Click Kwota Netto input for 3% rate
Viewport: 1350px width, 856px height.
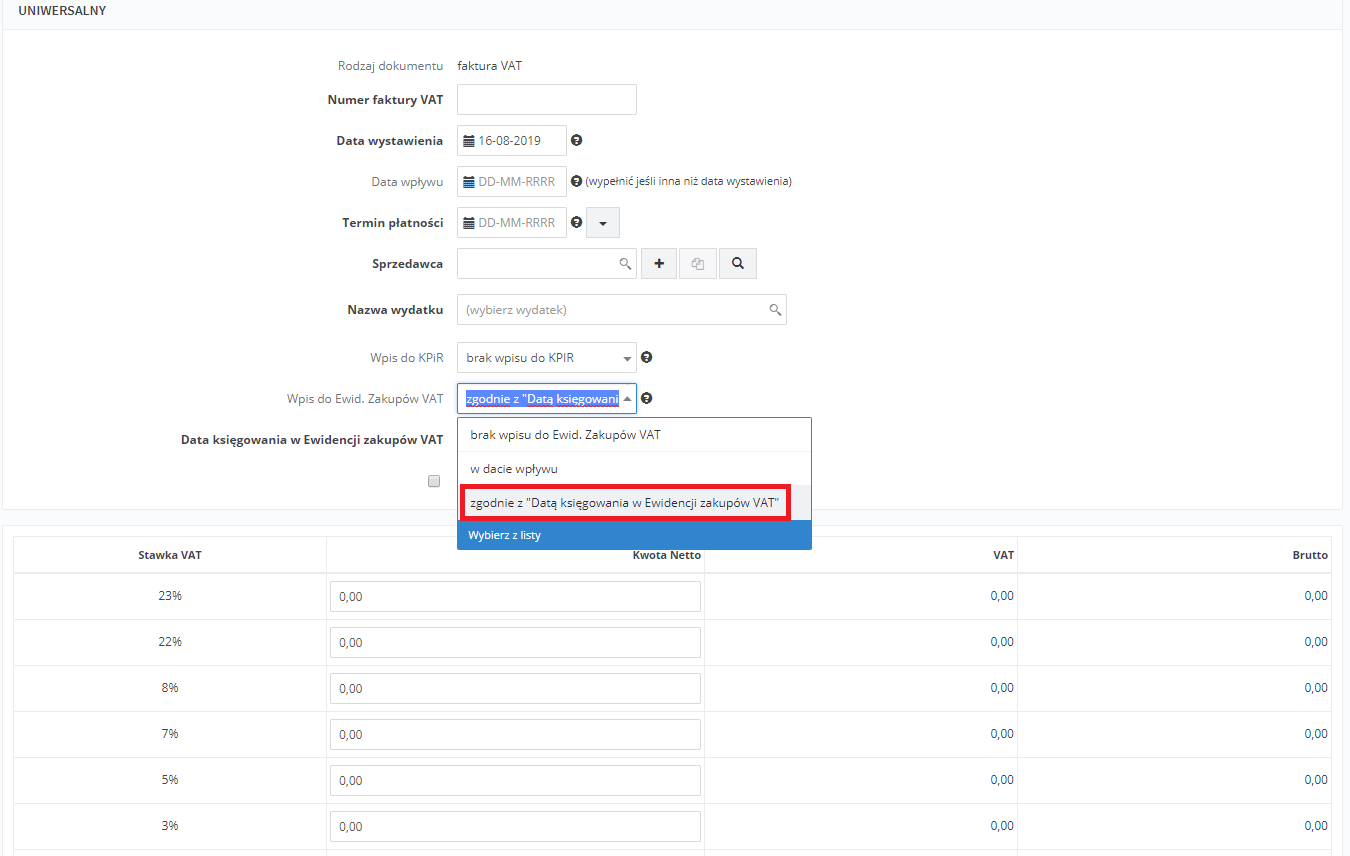(x=515, y=826)
